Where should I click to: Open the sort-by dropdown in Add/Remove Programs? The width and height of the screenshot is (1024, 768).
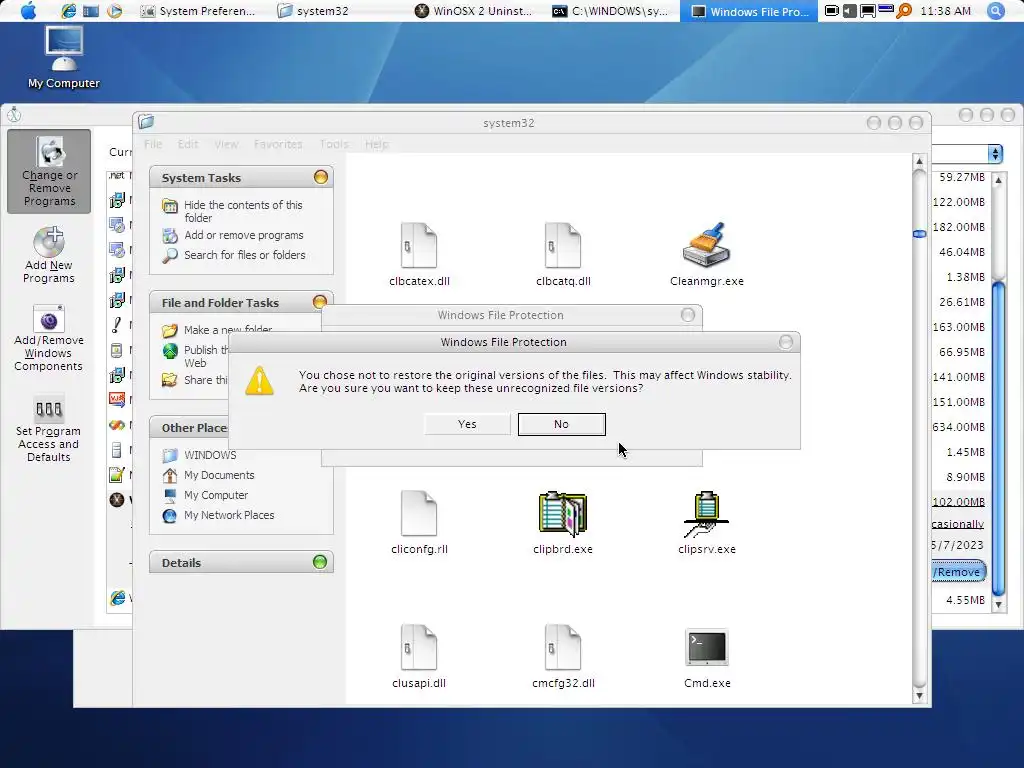click(x=995, y=153)
